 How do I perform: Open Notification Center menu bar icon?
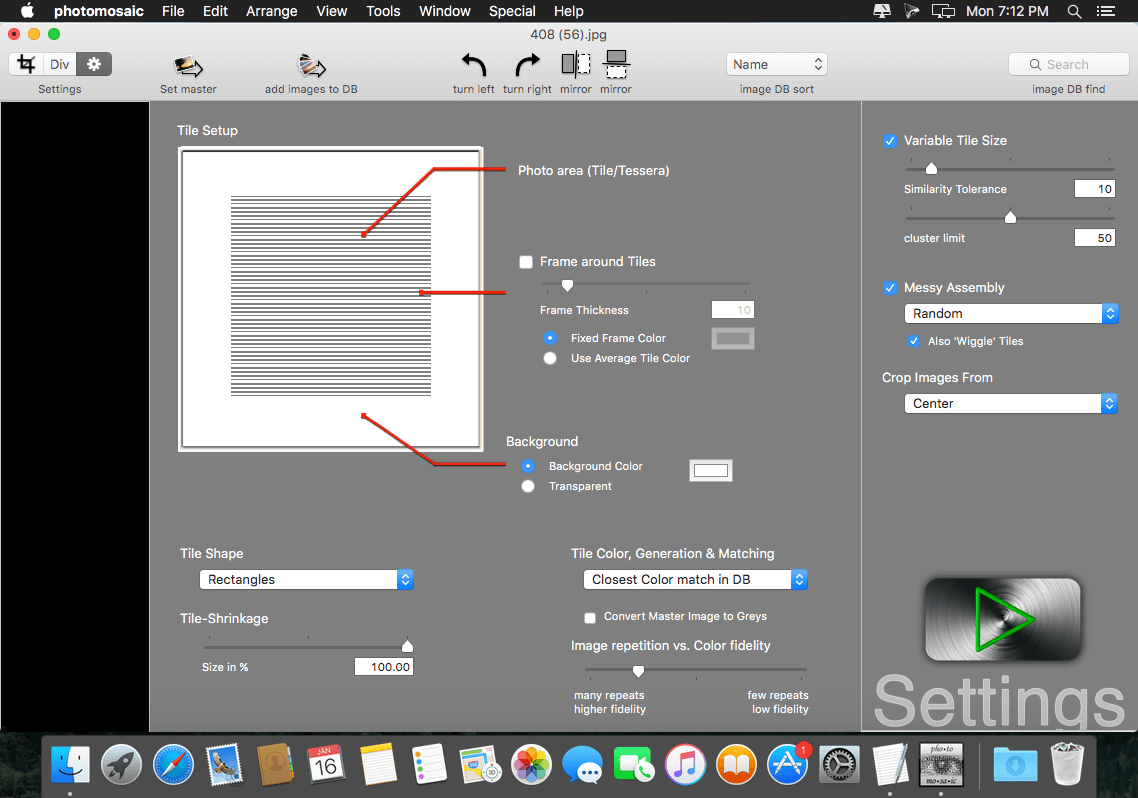1105,11
